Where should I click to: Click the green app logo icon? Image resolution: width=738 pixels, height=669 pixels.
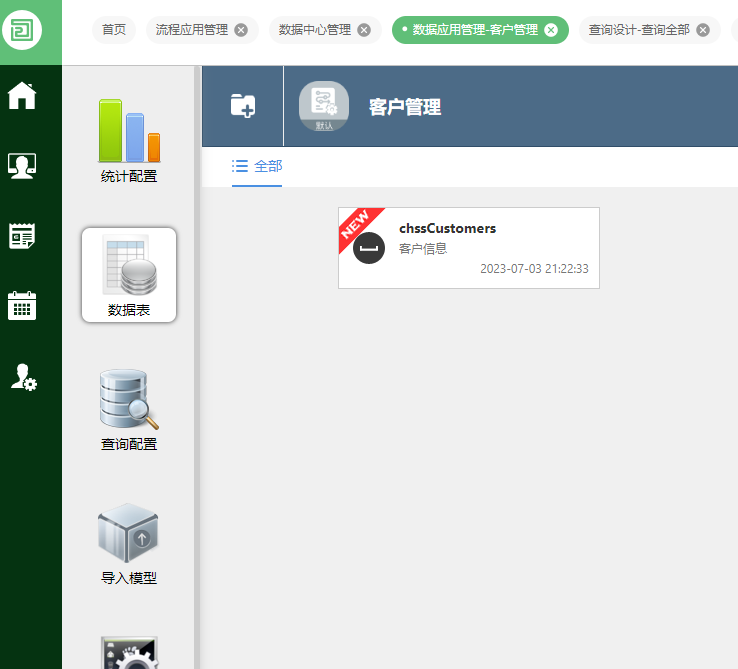pyautogui.click(x=22, y=30)
